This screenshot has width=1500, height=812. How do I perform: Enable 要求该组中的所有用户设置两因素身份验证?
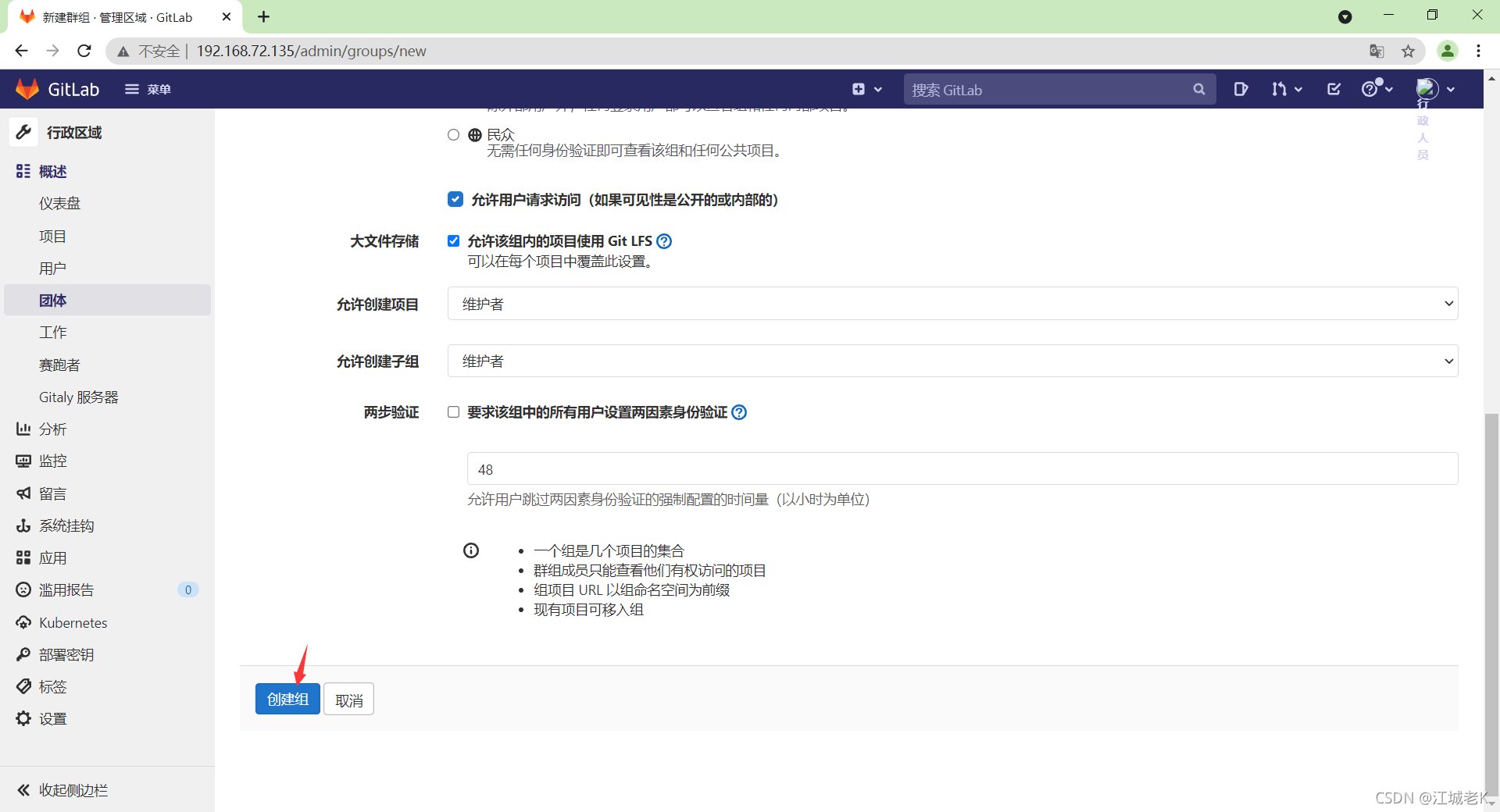pyautogui.click(x=453, y=412)
